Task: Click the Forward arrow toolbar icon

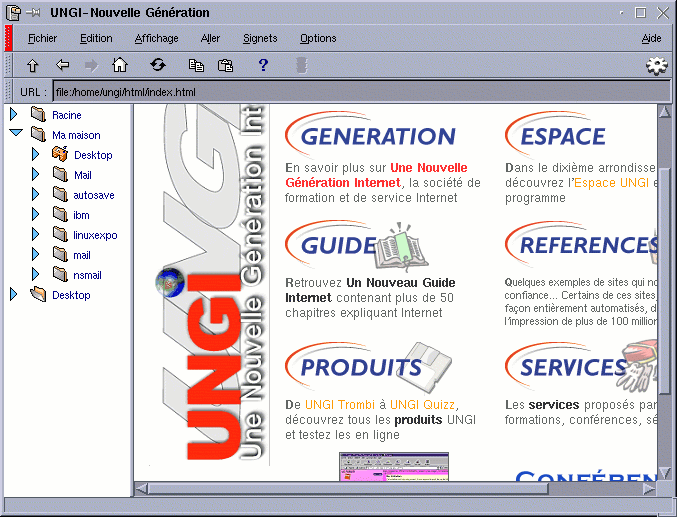Action: pos(91,66)
